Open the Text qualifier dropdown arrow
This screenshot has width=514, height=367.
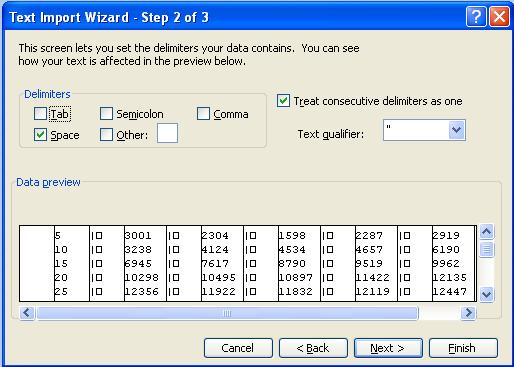(x=456, y=130)
